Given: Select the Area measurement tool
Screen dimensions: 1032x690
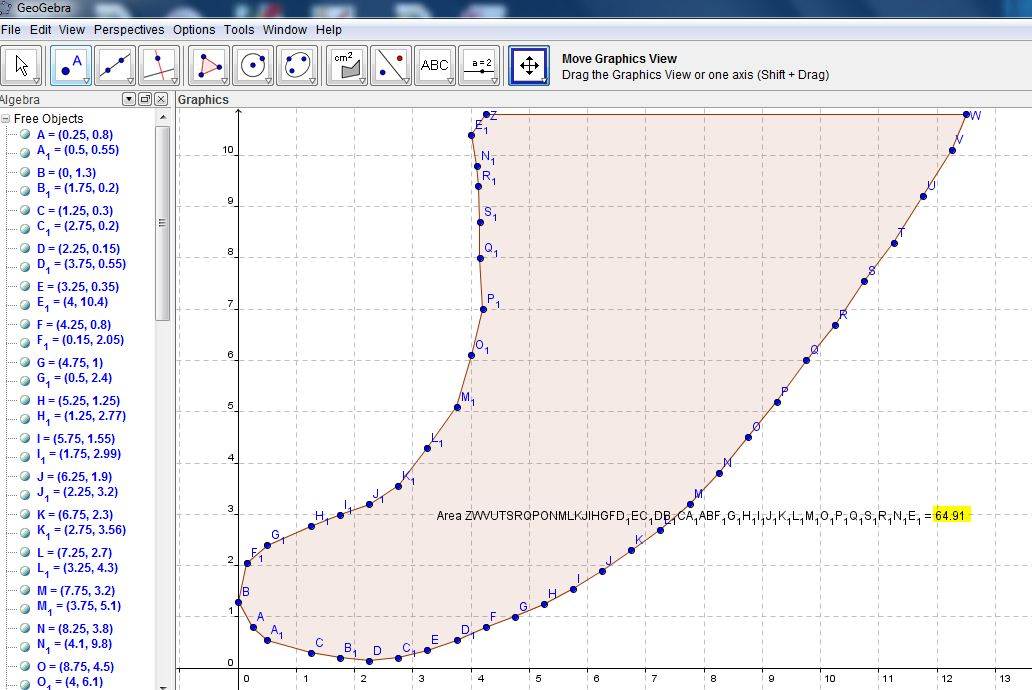Looking at the screenshot, I should (346, 66).
